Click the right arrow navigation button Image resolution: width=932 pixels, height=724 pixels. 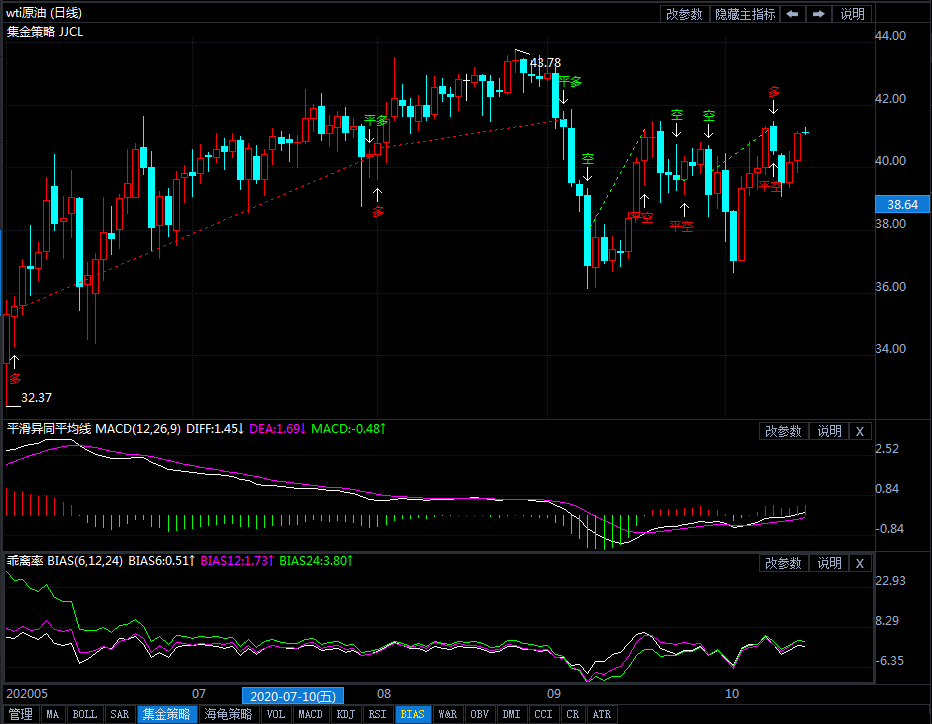tap(819, 14)
